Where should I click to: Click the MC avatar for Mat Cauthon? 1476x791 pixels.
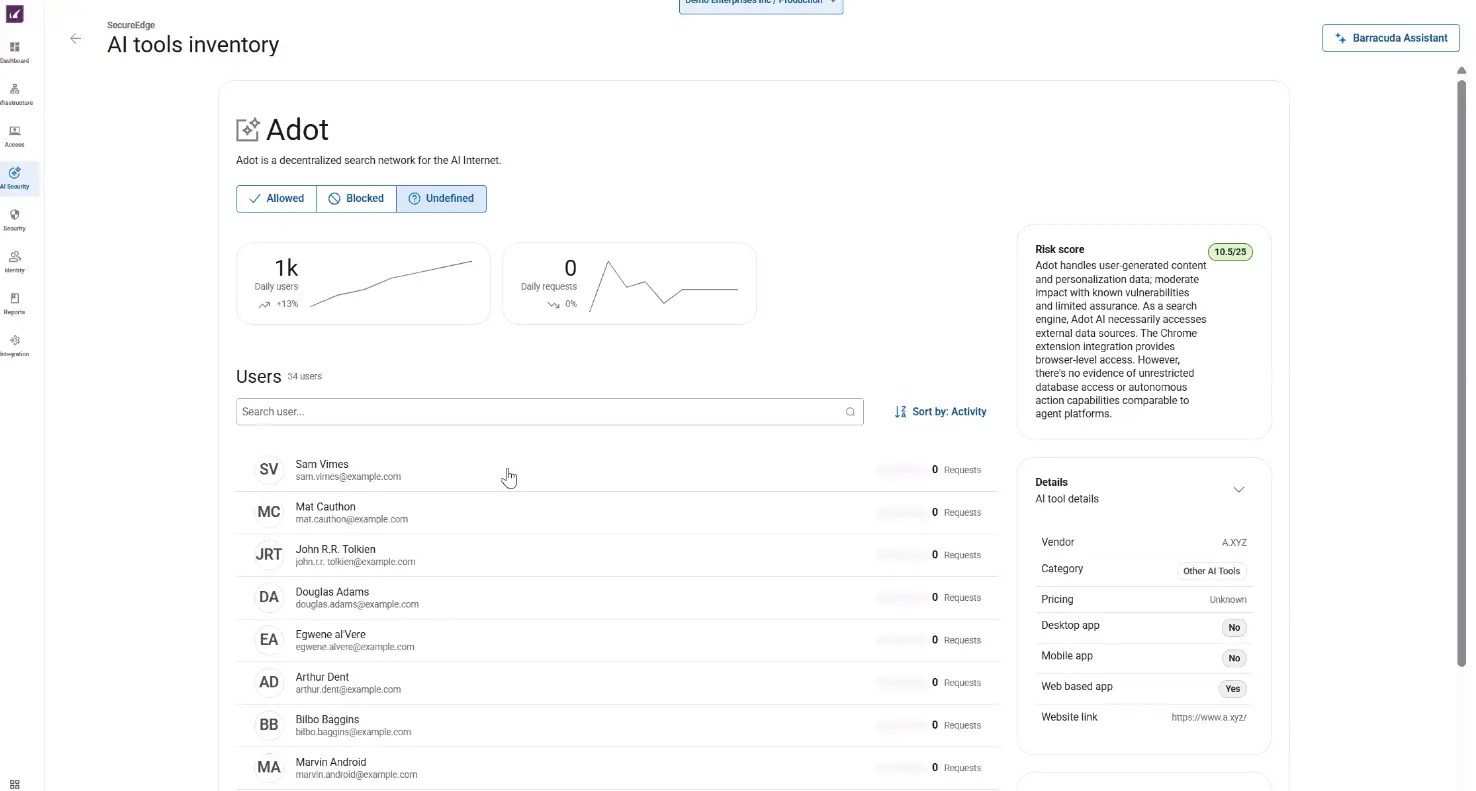click(269, 512)
